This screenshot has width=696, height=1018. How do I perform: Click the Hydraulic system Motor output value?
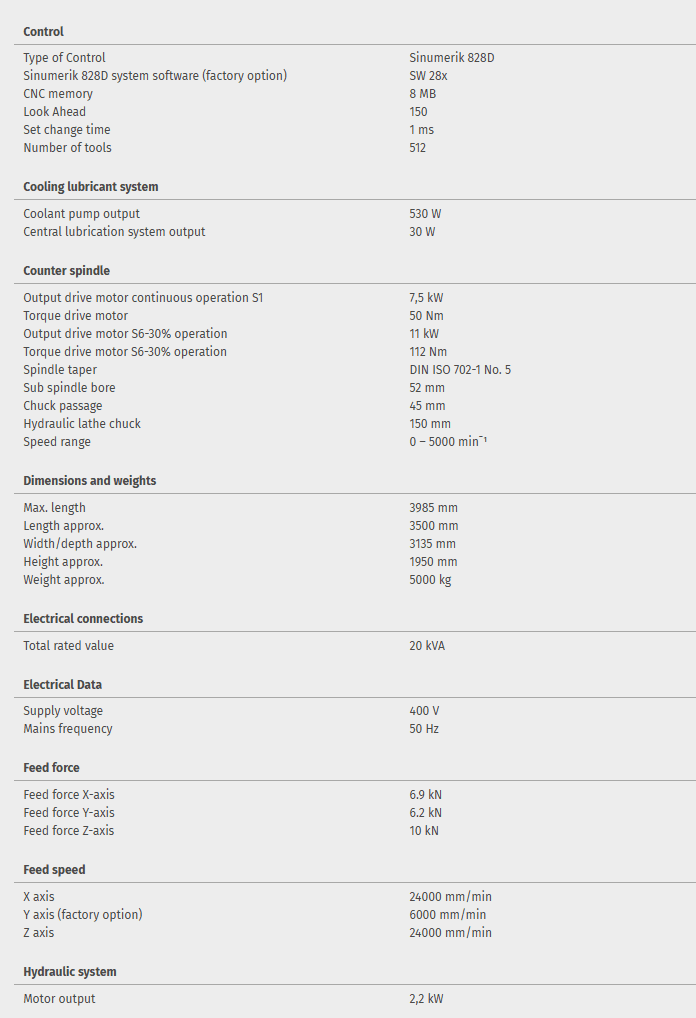pyautogui.click(x=427, y=999)
